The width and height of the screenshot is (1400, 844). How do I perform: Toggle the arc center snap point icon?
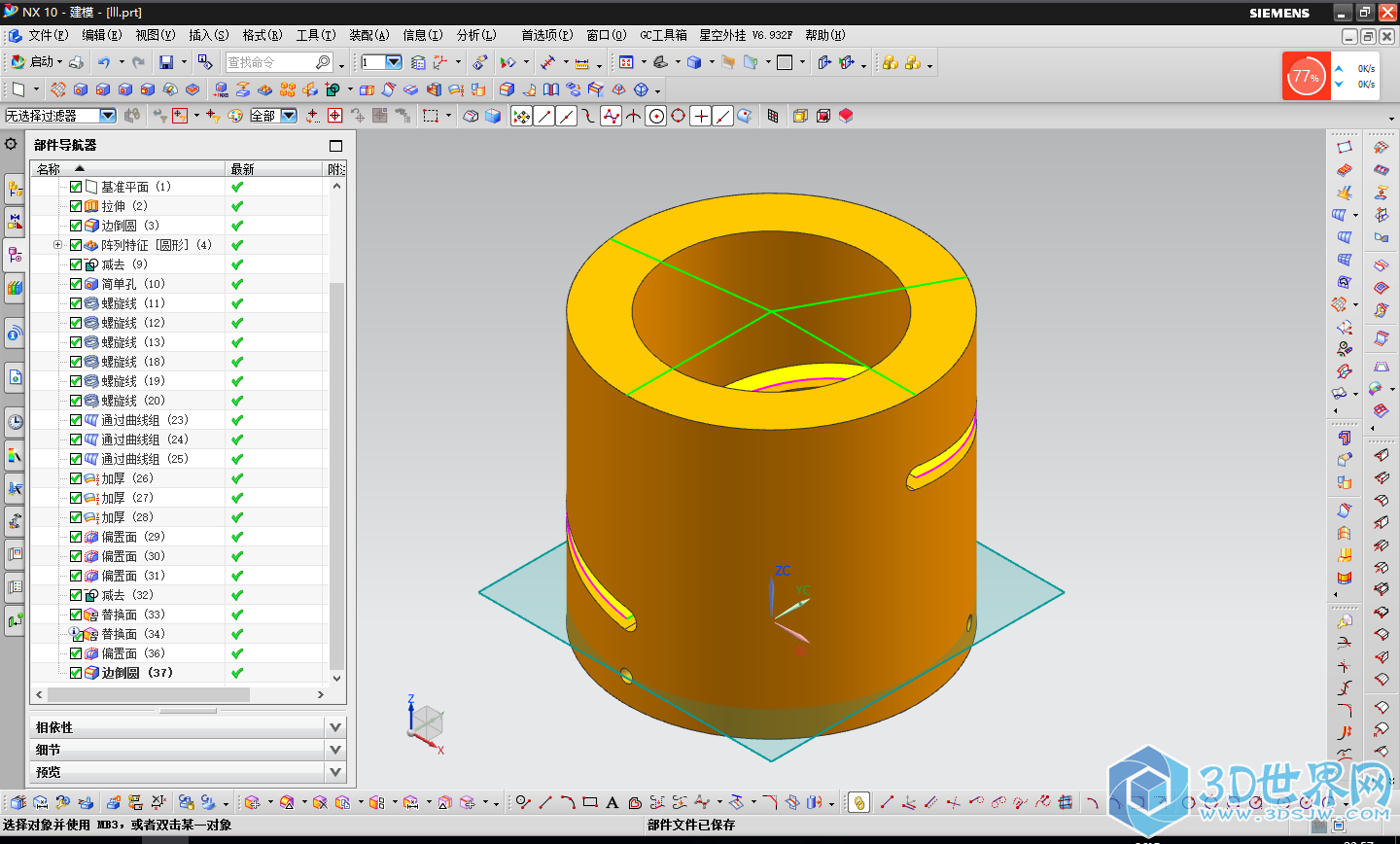[656, 116]
